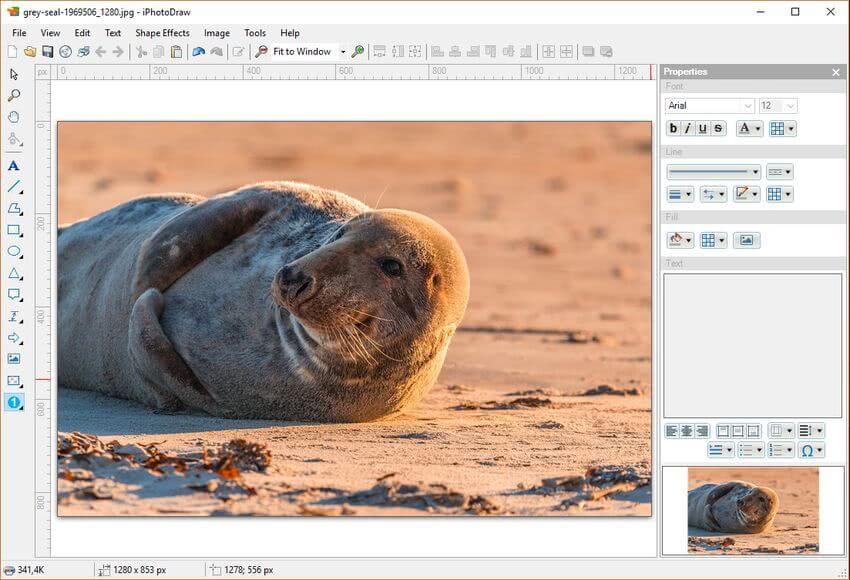
Task: Click the seal preview thumbnail
Action: point(752,510)
